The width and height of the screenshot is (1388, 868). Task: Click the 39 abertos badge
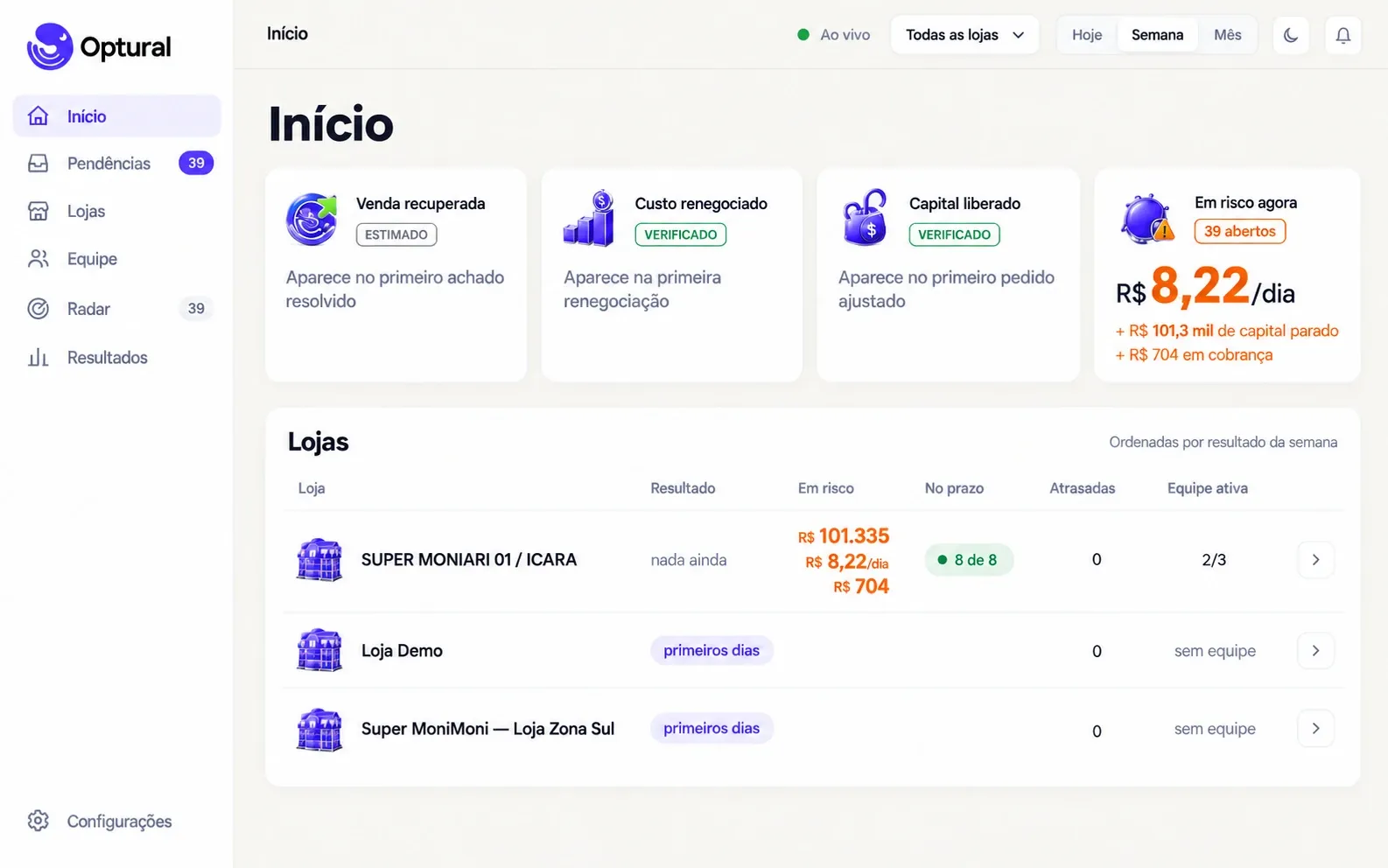(x=1240, y=231)
